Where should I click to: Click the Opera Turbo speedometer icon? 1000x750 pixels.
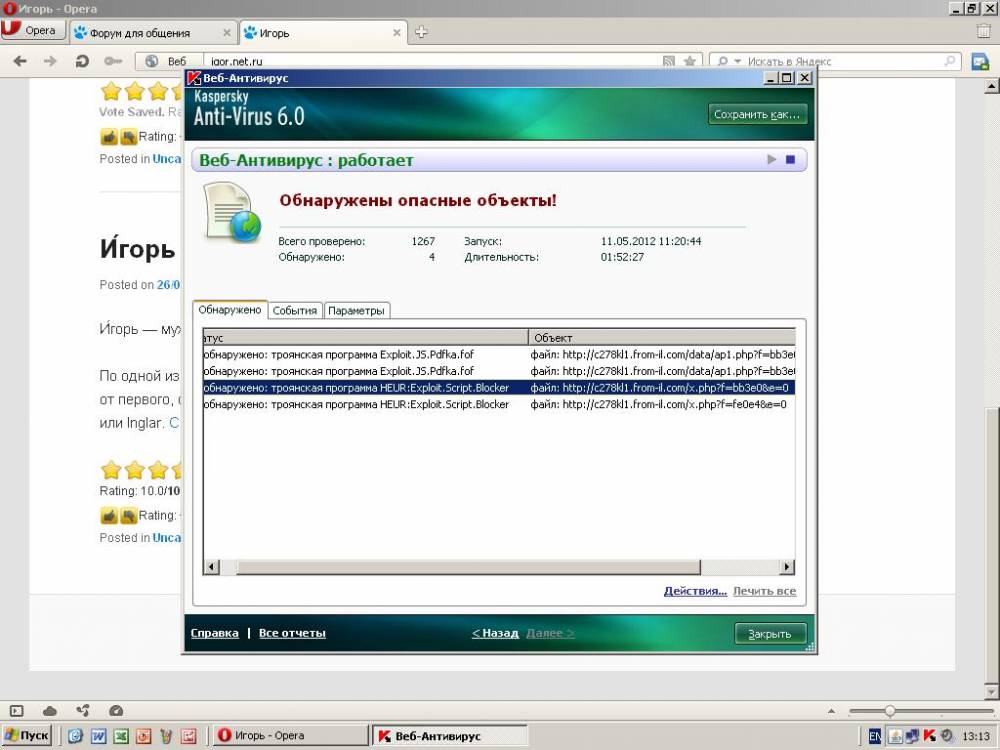pos(115,710)
